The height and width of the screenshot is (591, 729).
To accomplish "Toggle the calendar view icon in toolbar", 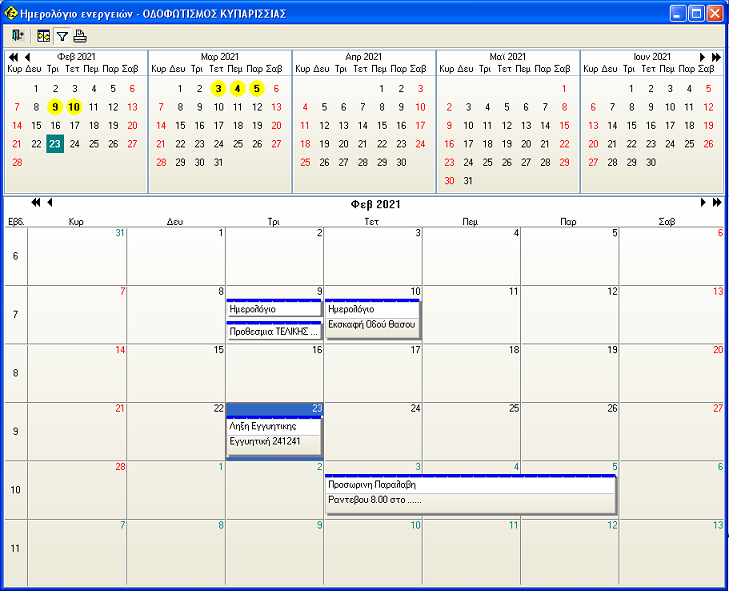I will (x=44, y=36).
